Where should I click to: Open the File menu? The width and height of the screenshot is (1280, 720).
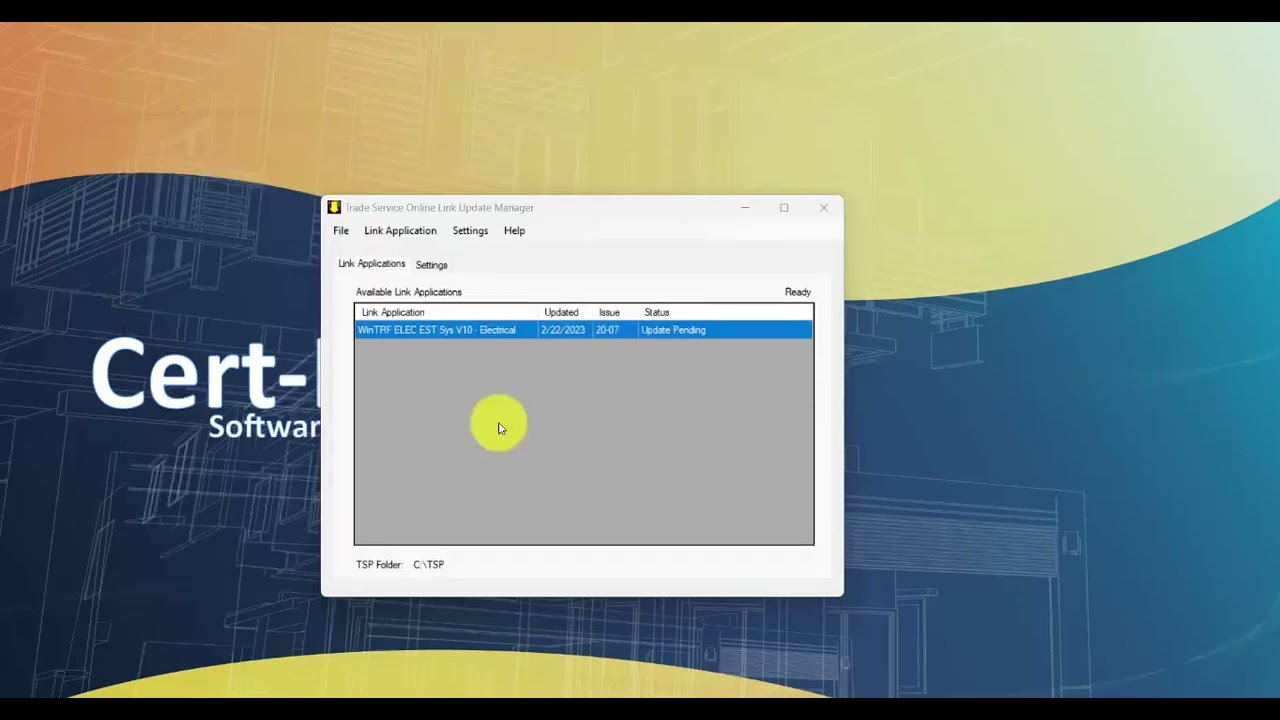pos(341,231)
